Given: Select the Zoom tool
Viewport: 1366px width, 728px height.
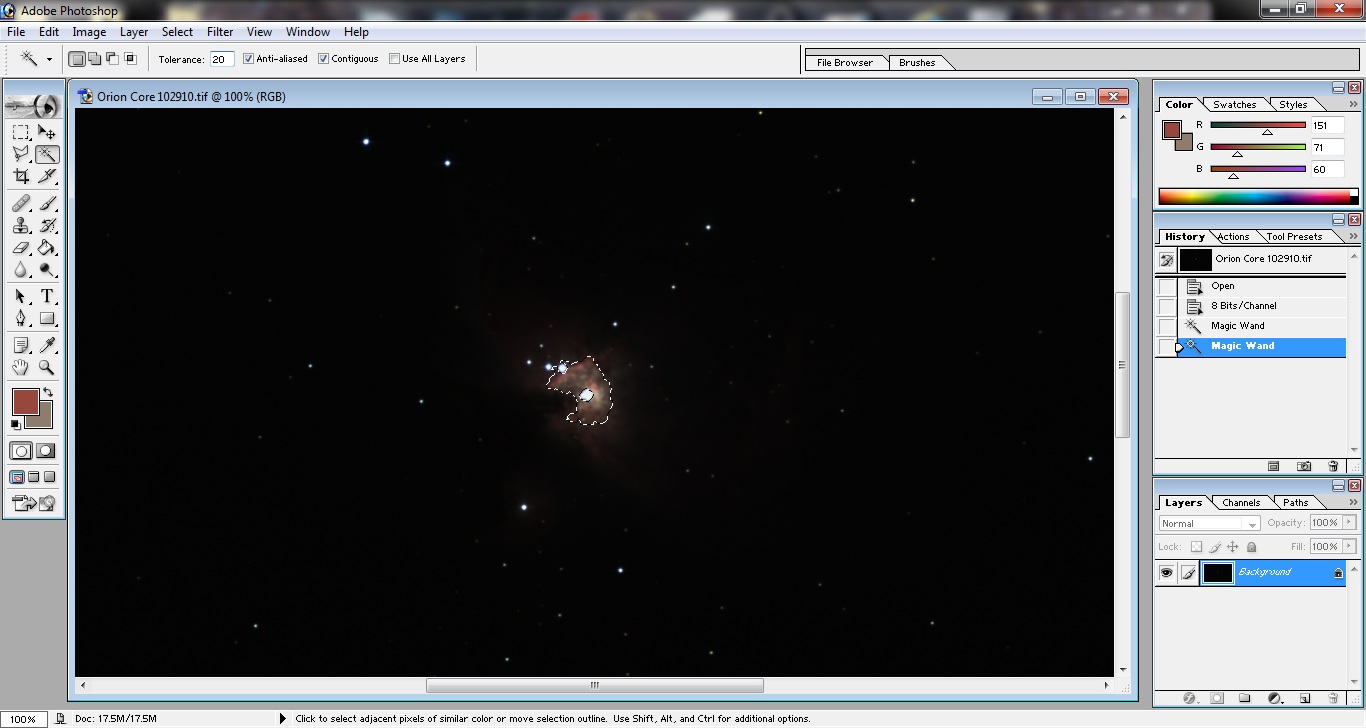Looking at the screenshot, I should tap(47, 367).
